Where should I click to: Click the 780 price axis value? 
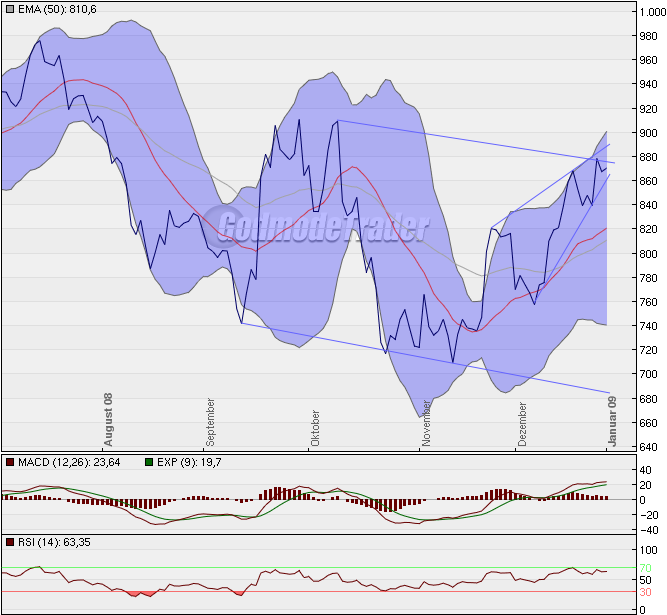649,278
